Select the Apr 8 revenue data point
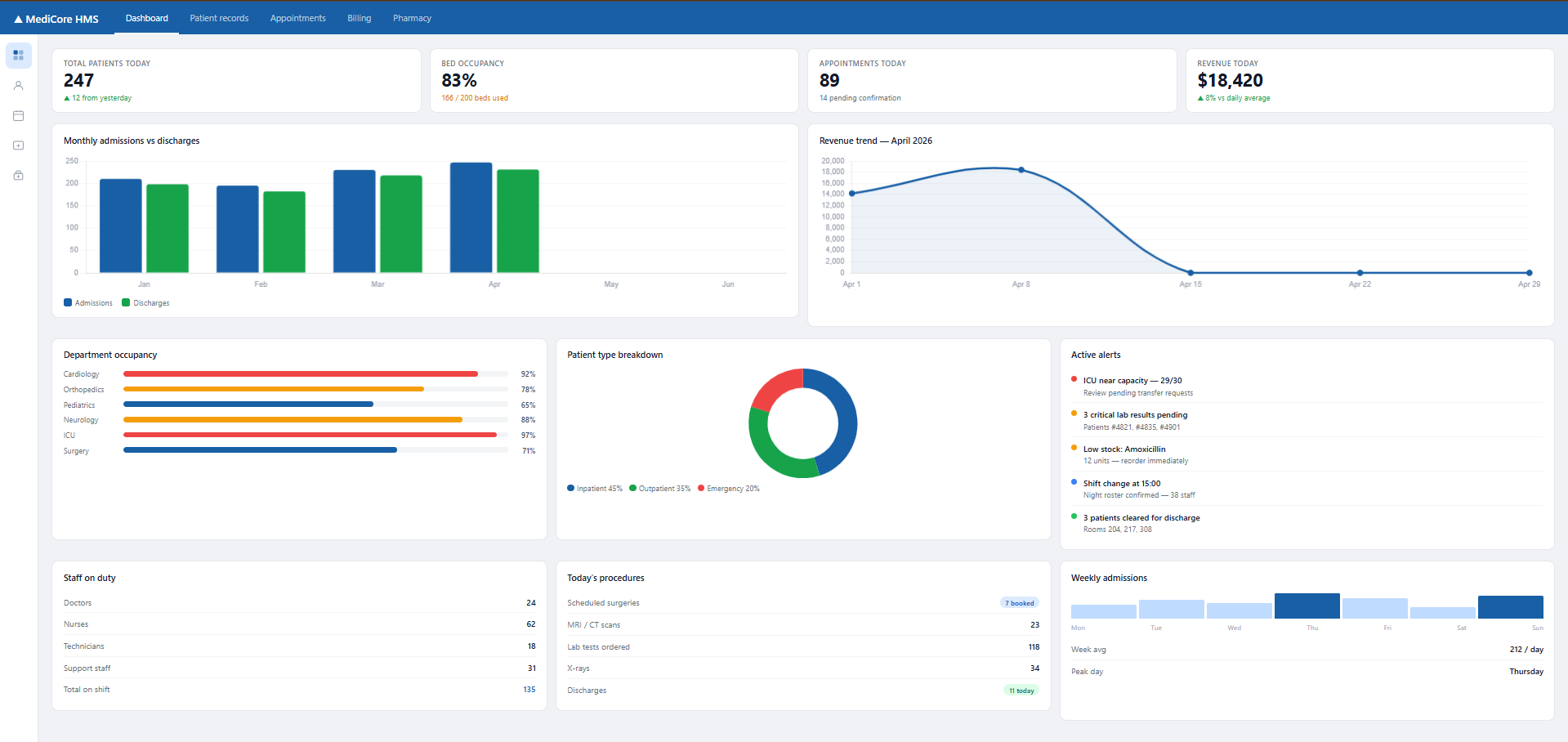1568x742 pixels. tap(1021, 170)
